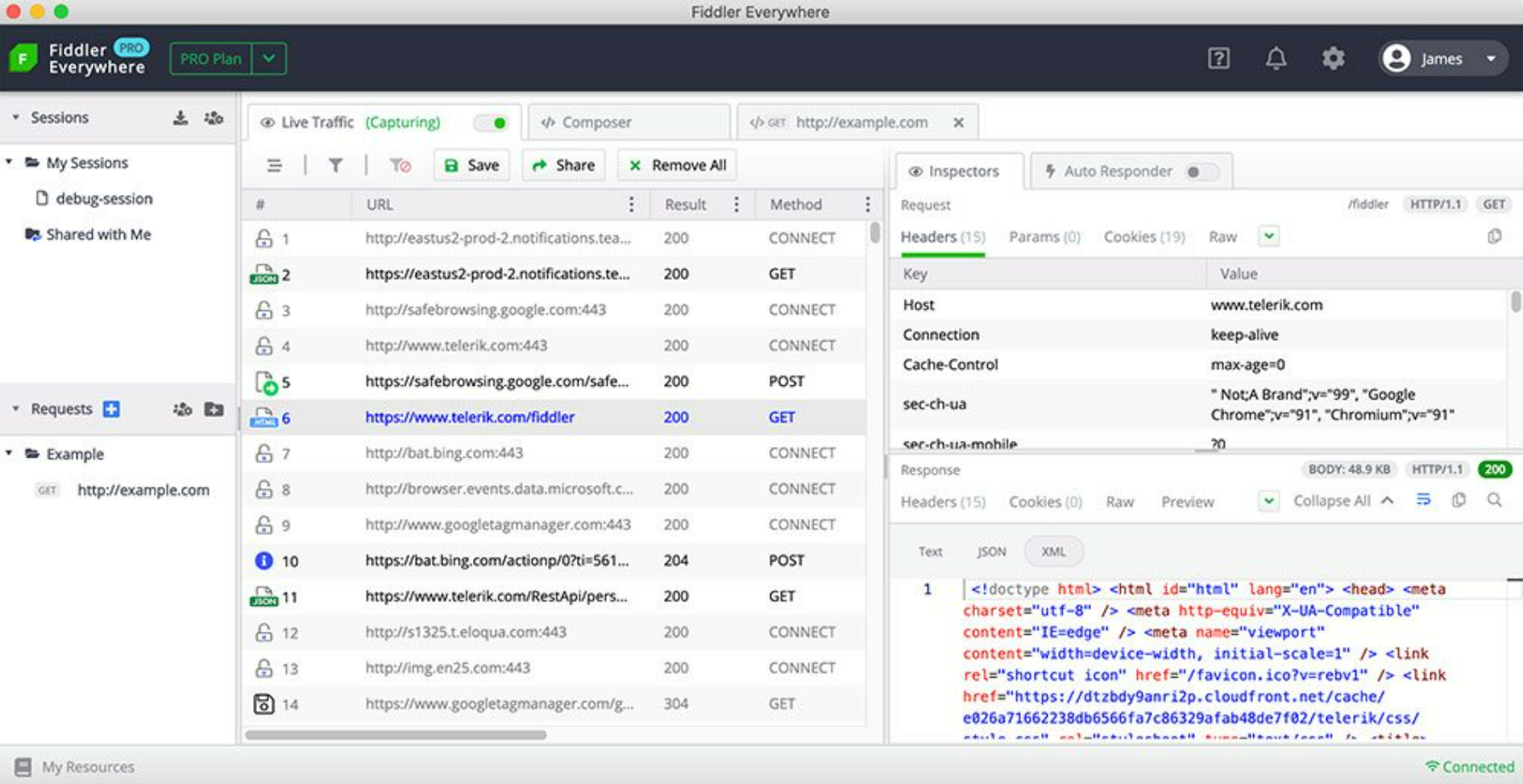1523x784 pixels.
Task: Add new request with plus icon
Action: pyautogui.click(x=111, y=409)
